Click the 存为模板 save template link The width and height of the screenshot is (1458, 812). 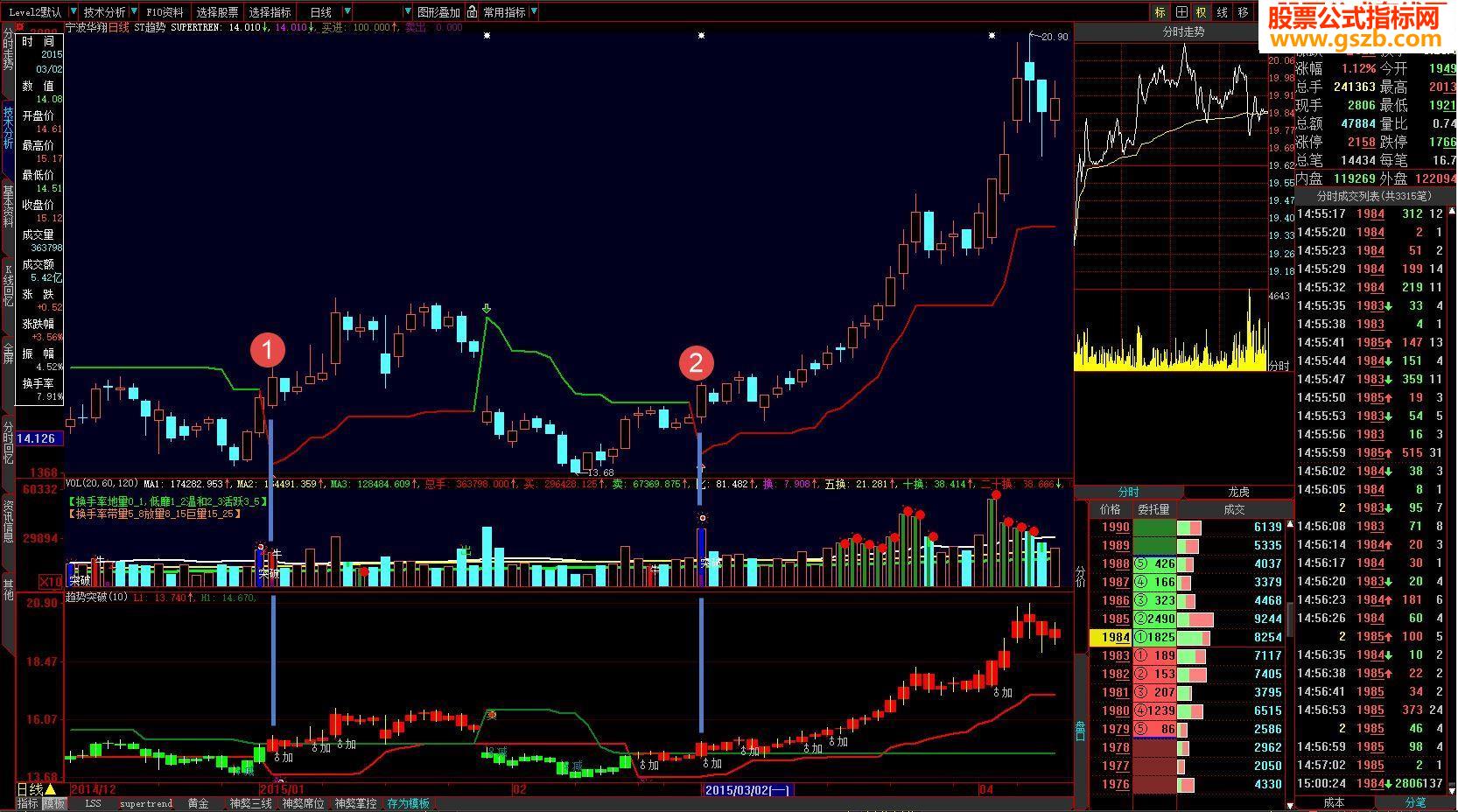pyautogui.click(x=408, y=803)
